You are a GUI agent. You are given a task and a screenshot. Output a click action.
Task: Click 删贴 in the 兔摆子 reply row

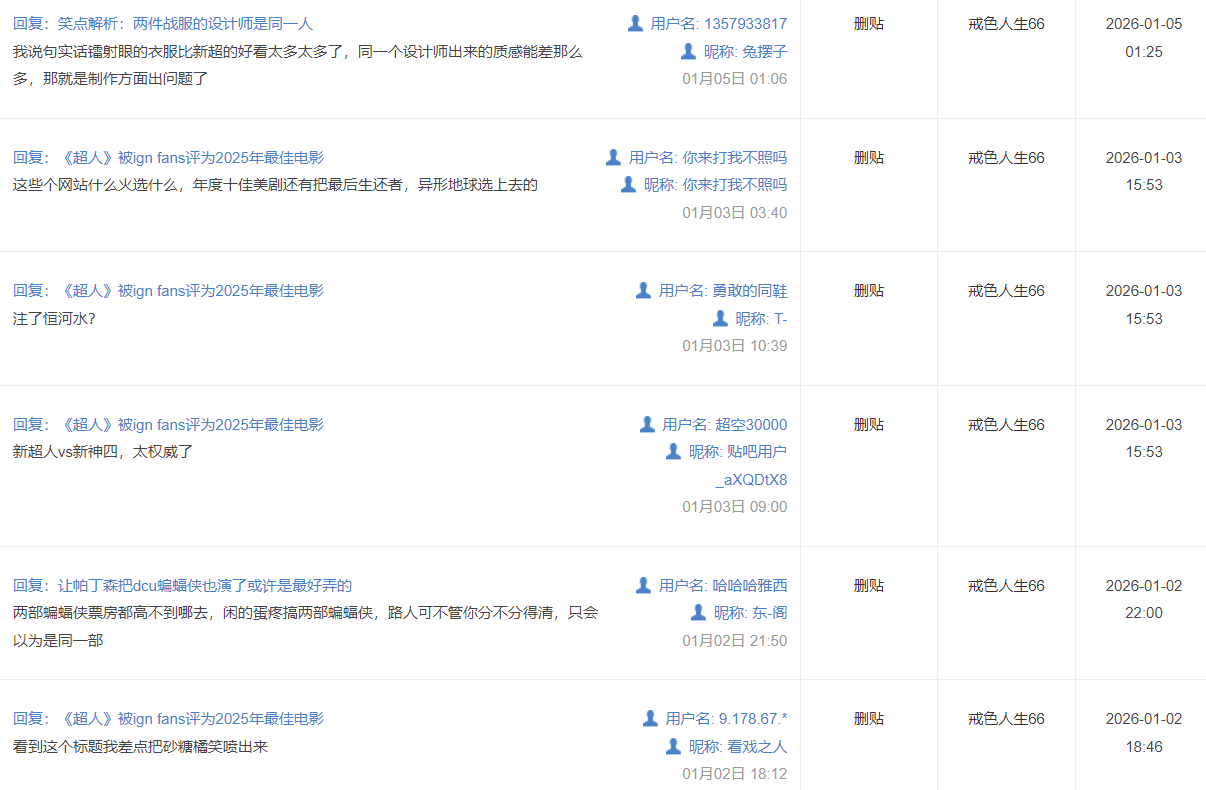(868, 23)
